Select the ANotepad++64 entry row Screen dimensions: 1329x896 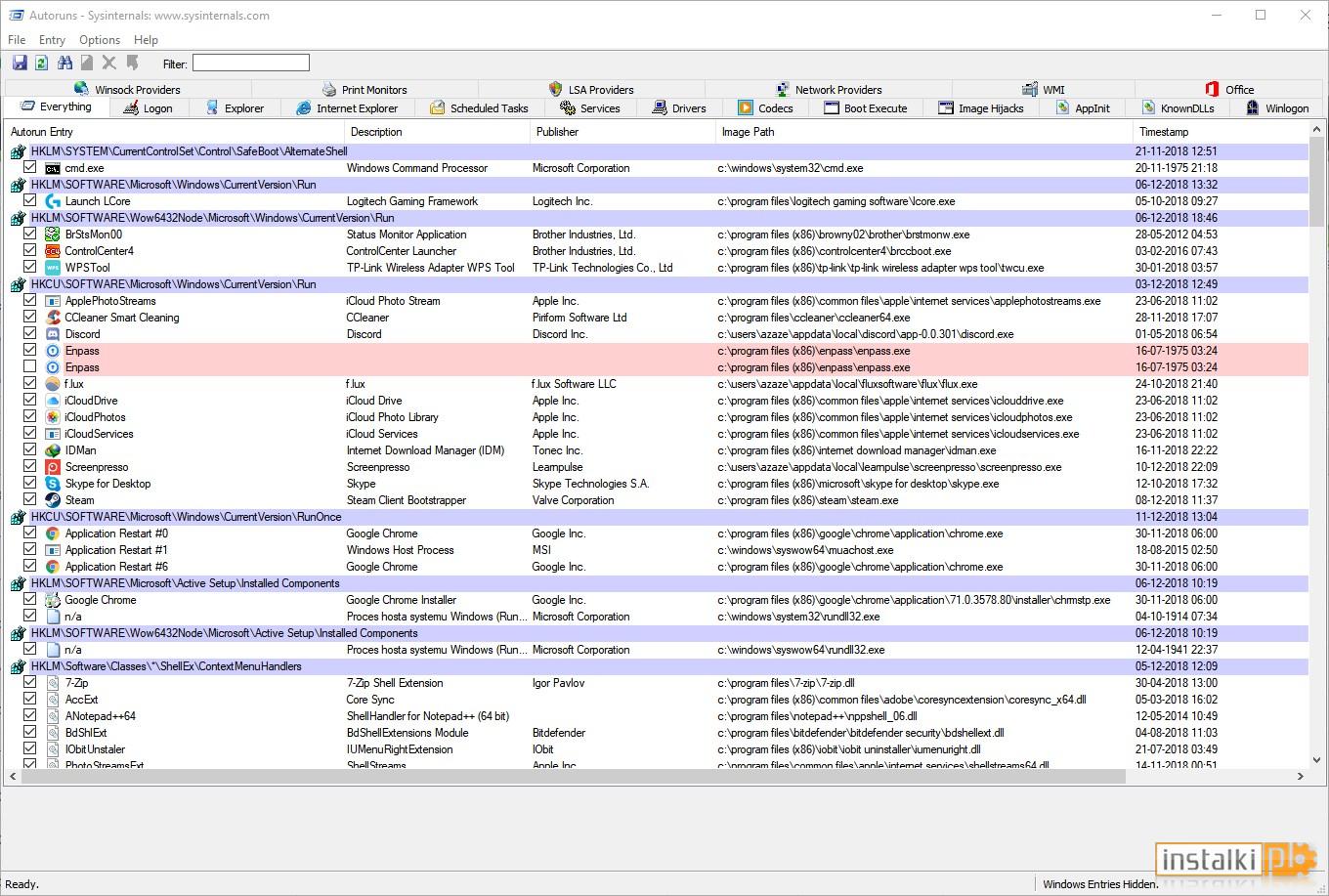pos(657,716)
